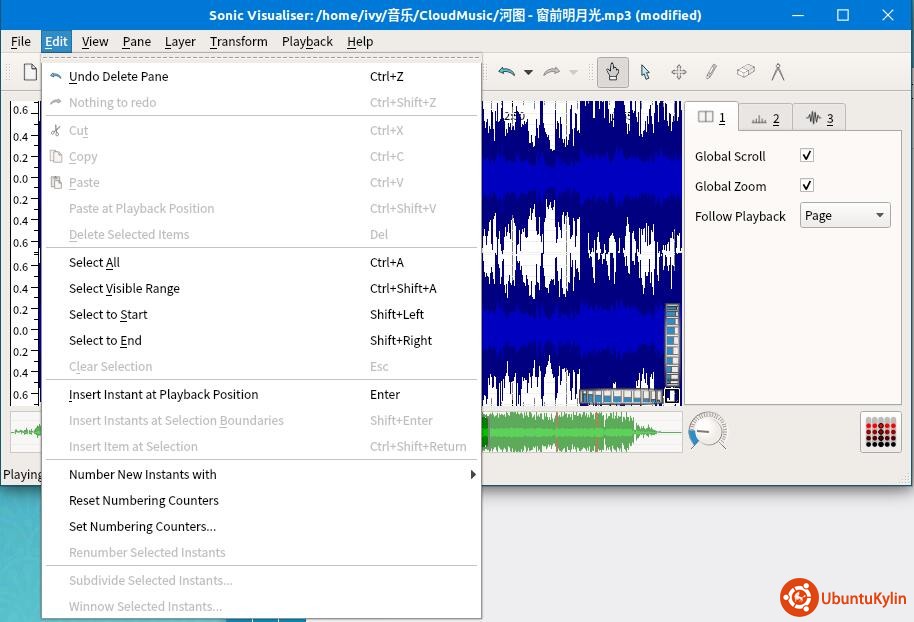
Task: Open the Follow Playback dropdown
Action: [x=844, y=216]
